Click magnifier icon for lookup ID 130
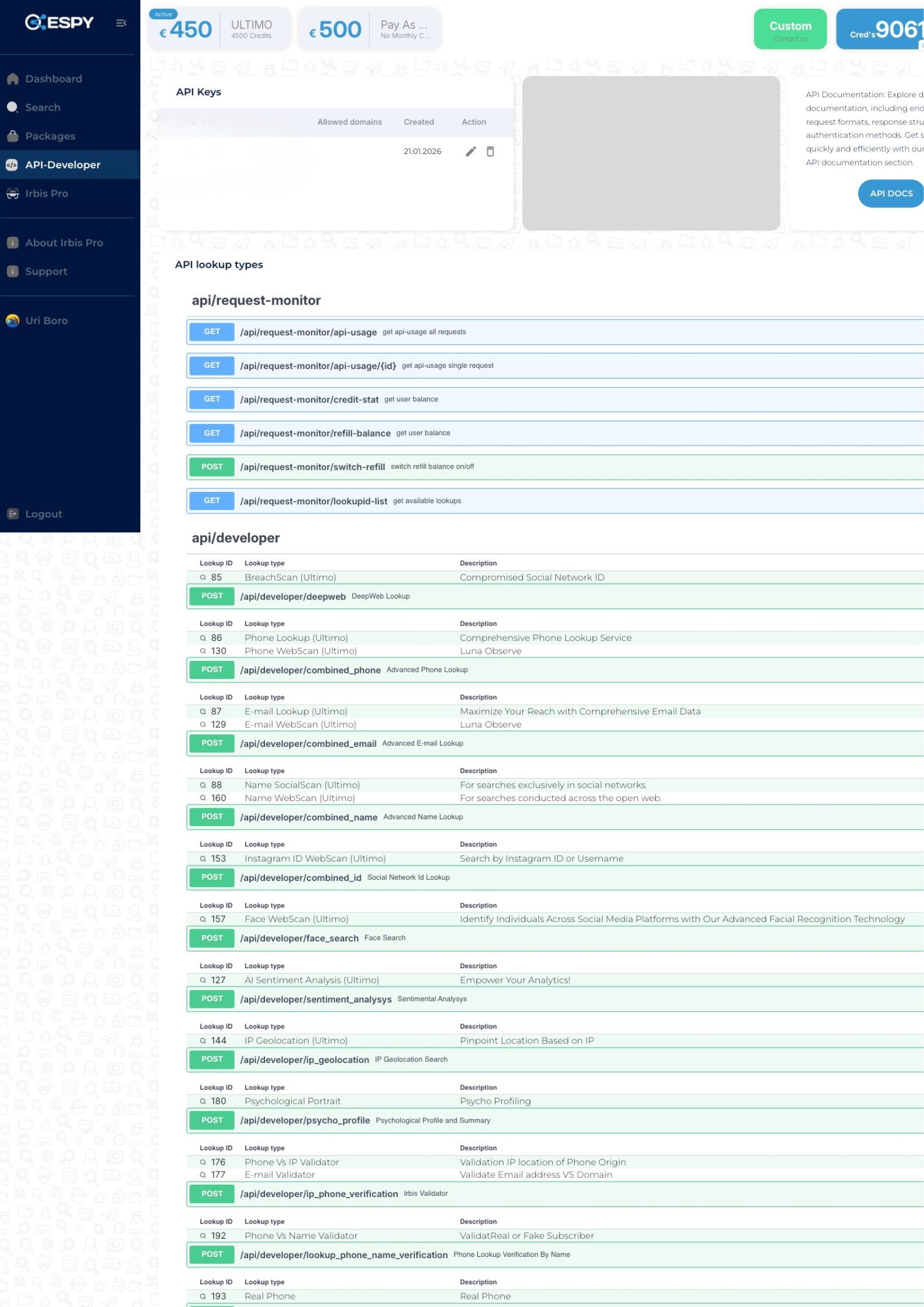Viewport: 924px width, 1307px height. pos(203,651)
